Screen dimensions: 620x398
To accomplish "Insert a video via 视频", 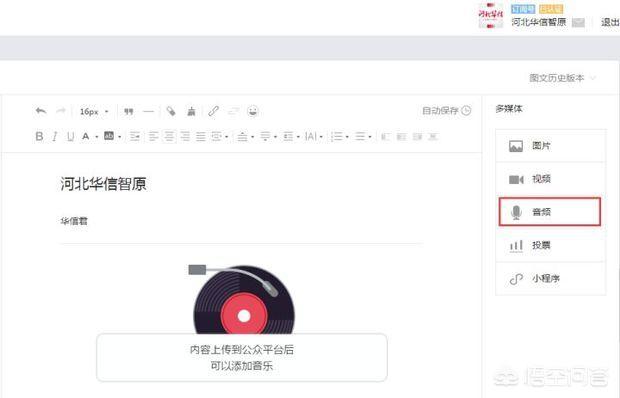I will 550,179.
